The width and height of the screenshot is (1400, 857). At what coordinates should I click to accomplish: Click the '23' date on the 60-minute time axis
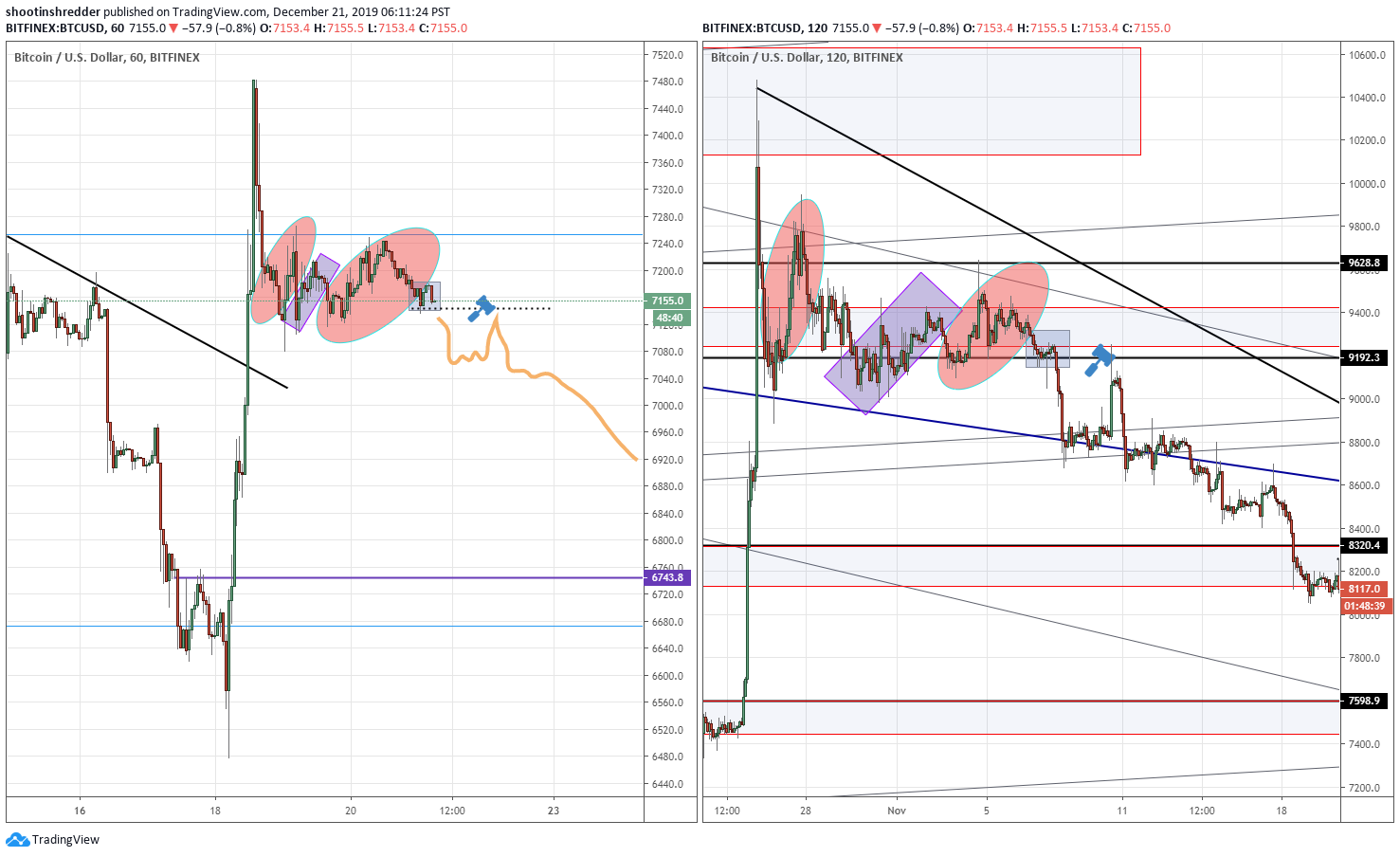554,811
